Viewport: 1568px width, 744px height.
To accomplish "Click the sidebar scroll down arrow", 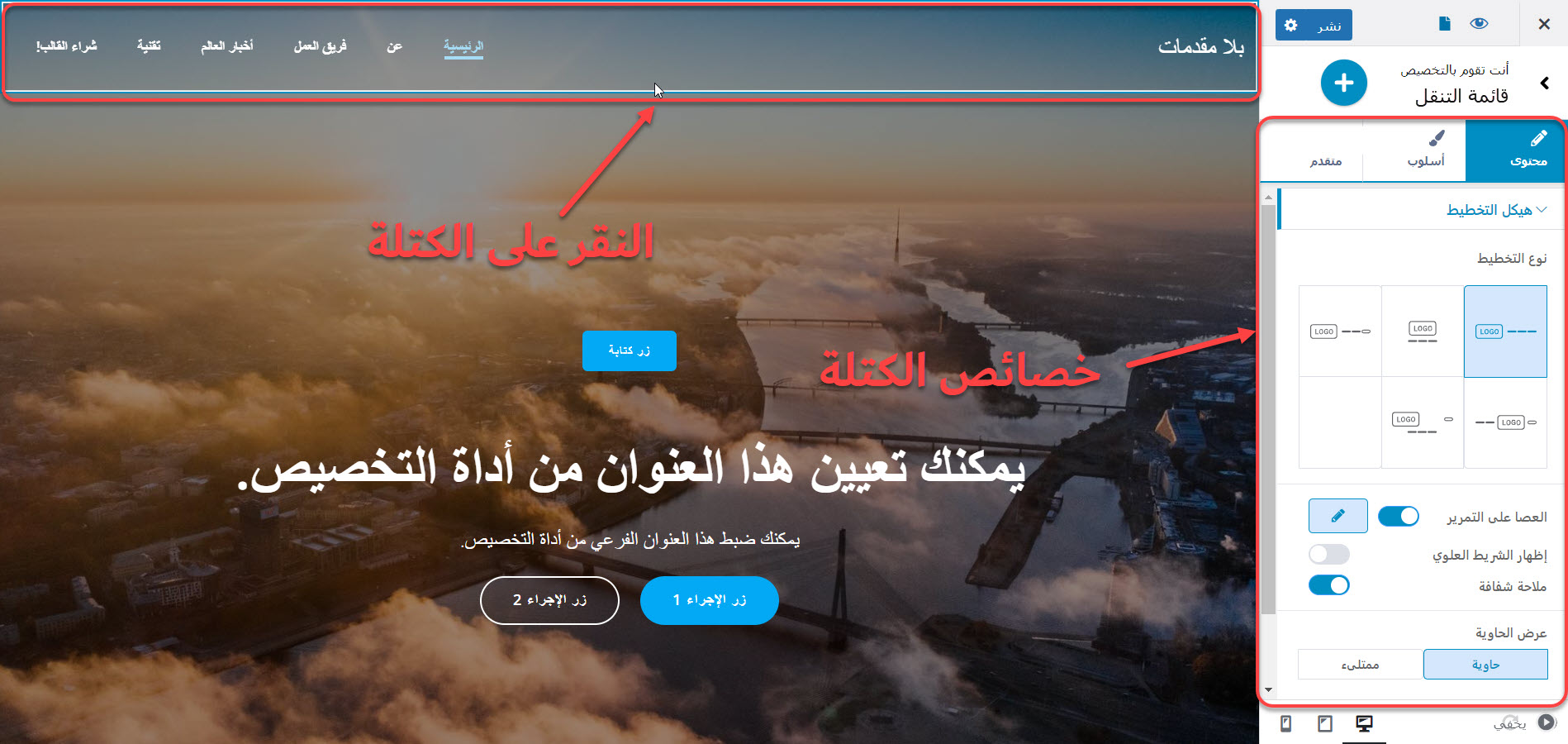I will click(1268, 690).
